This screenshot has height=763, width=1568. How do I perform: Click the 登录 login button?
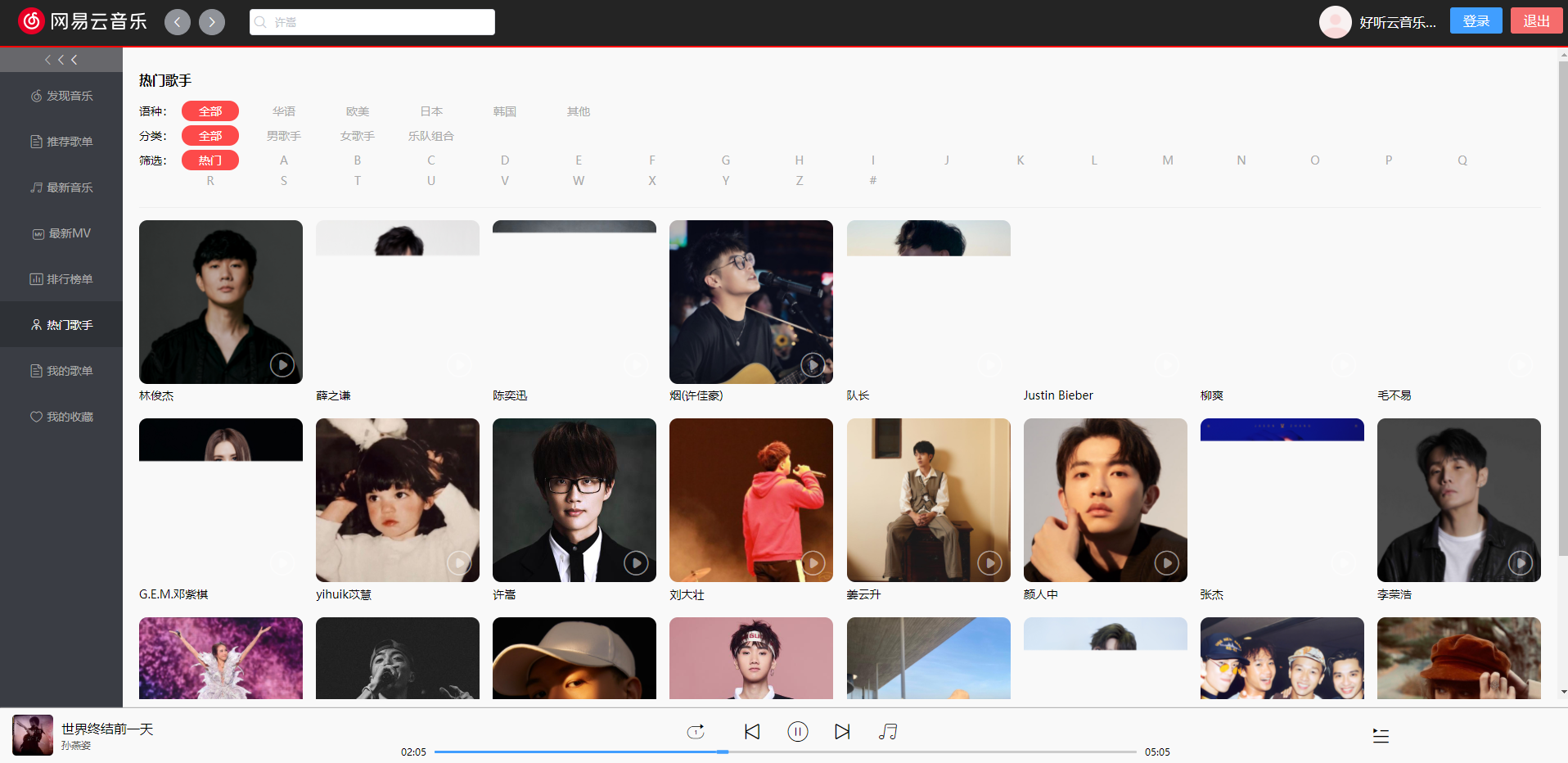pos(1476,20)
